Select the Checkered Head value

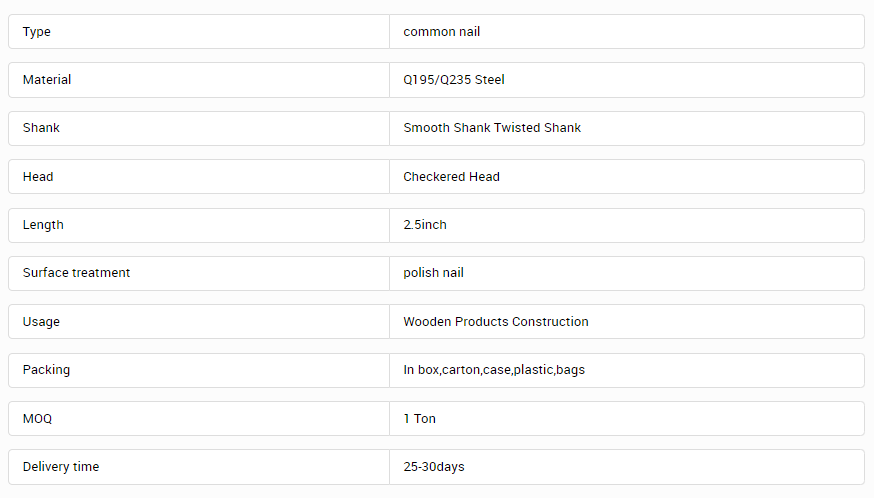tap(451, 177)
